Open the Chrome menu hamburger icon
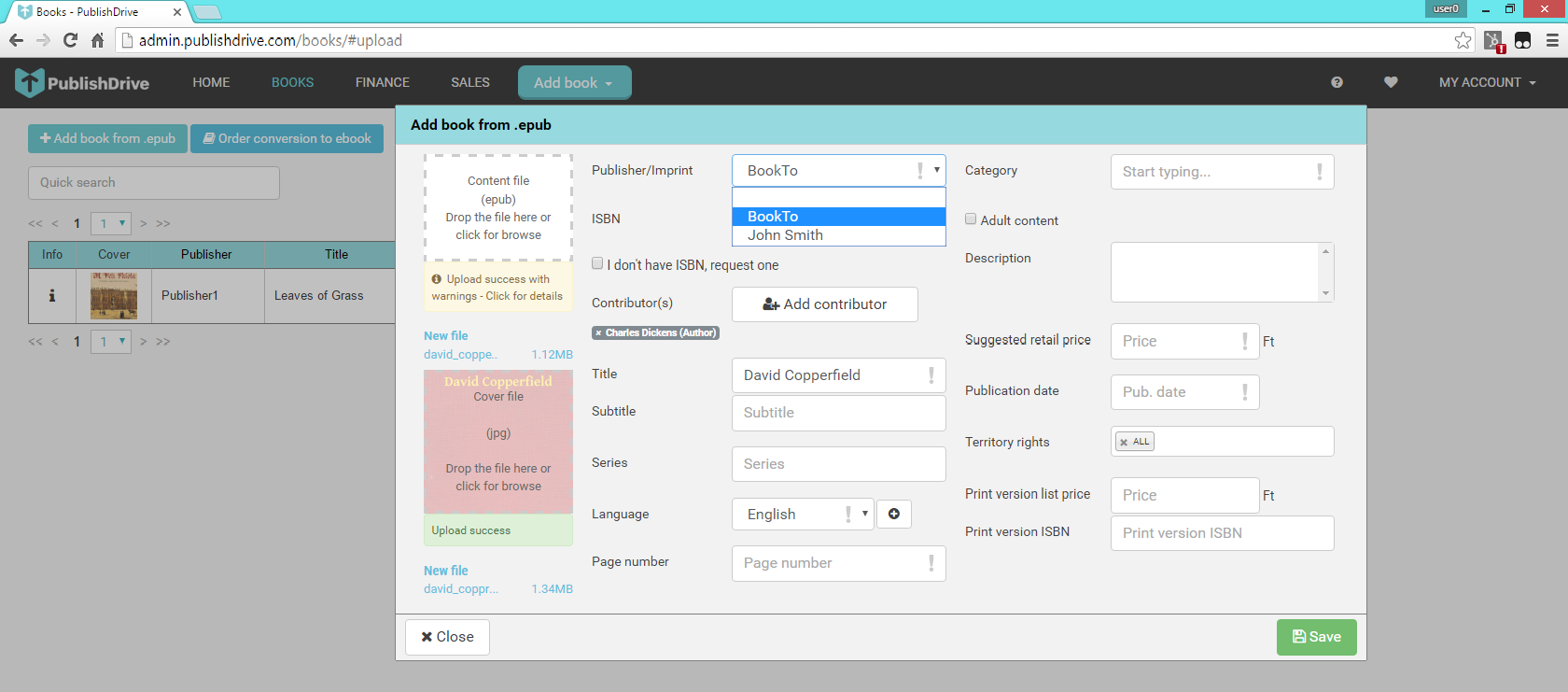This screenshot has height=692, width=1568. coord(1552,40)
